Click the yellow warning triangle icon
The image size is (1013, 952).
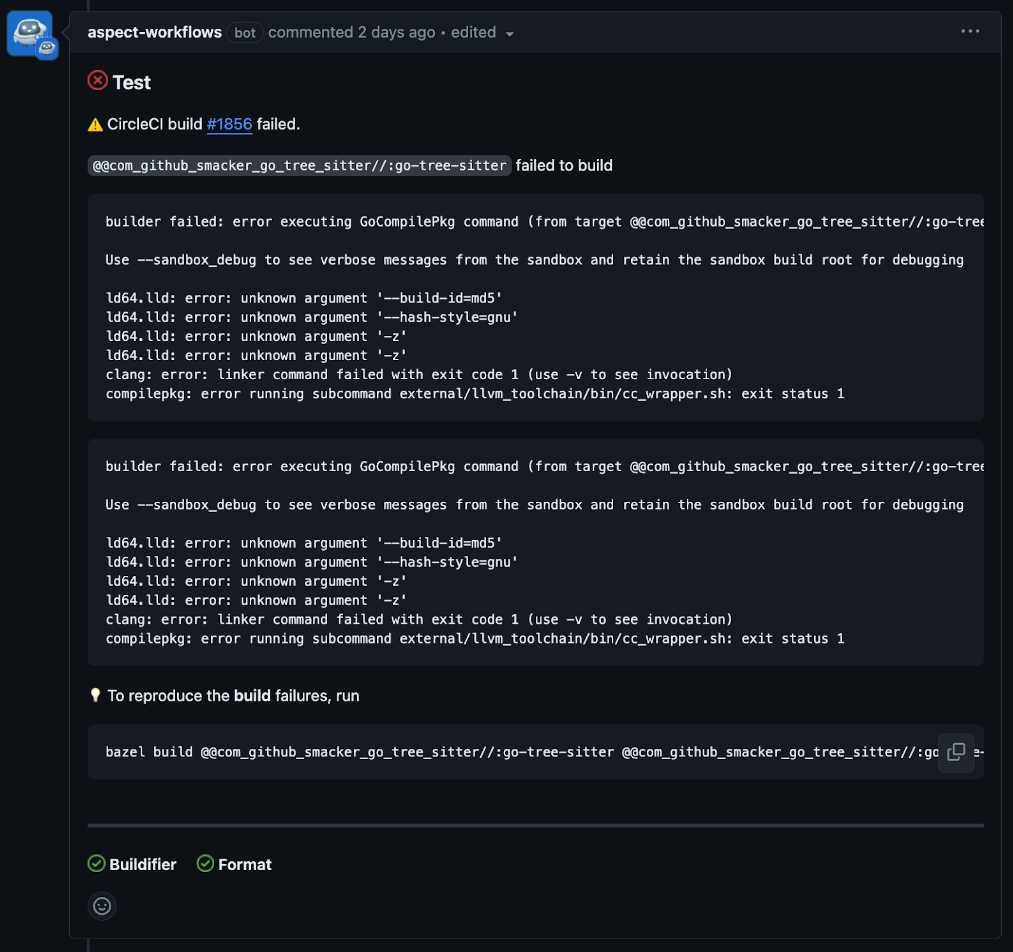tap(95, 125)
